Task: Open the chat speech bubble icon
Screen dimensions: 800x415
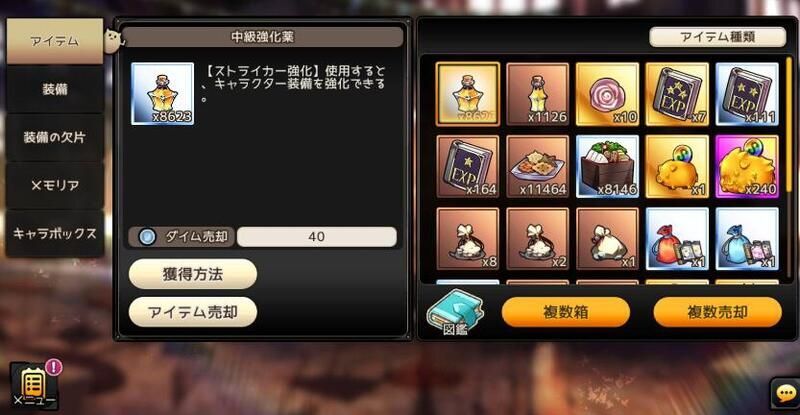Action: (785, 394)
